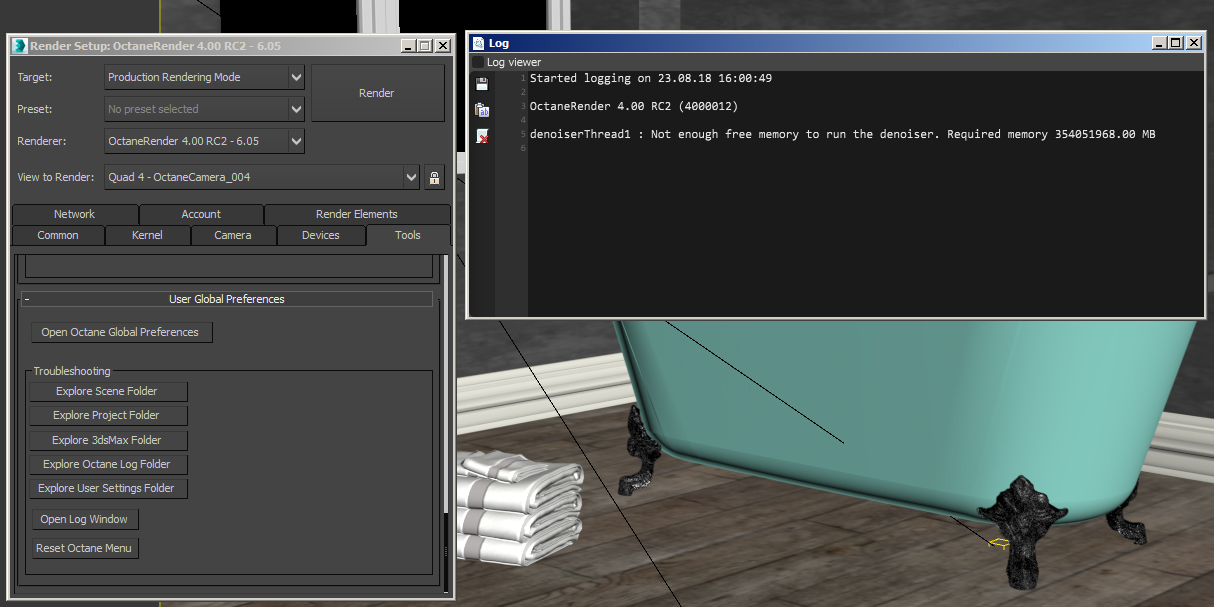Switch to the Account tab

(x=201, y=214)
